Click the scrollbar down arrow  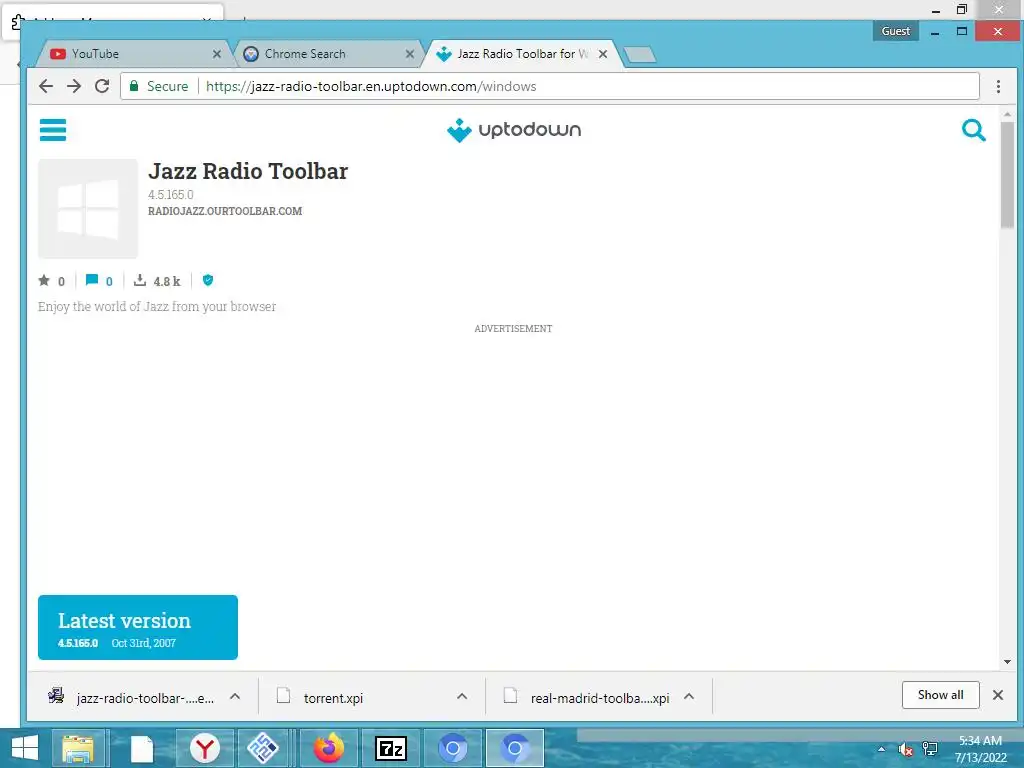click(1007, 662)
